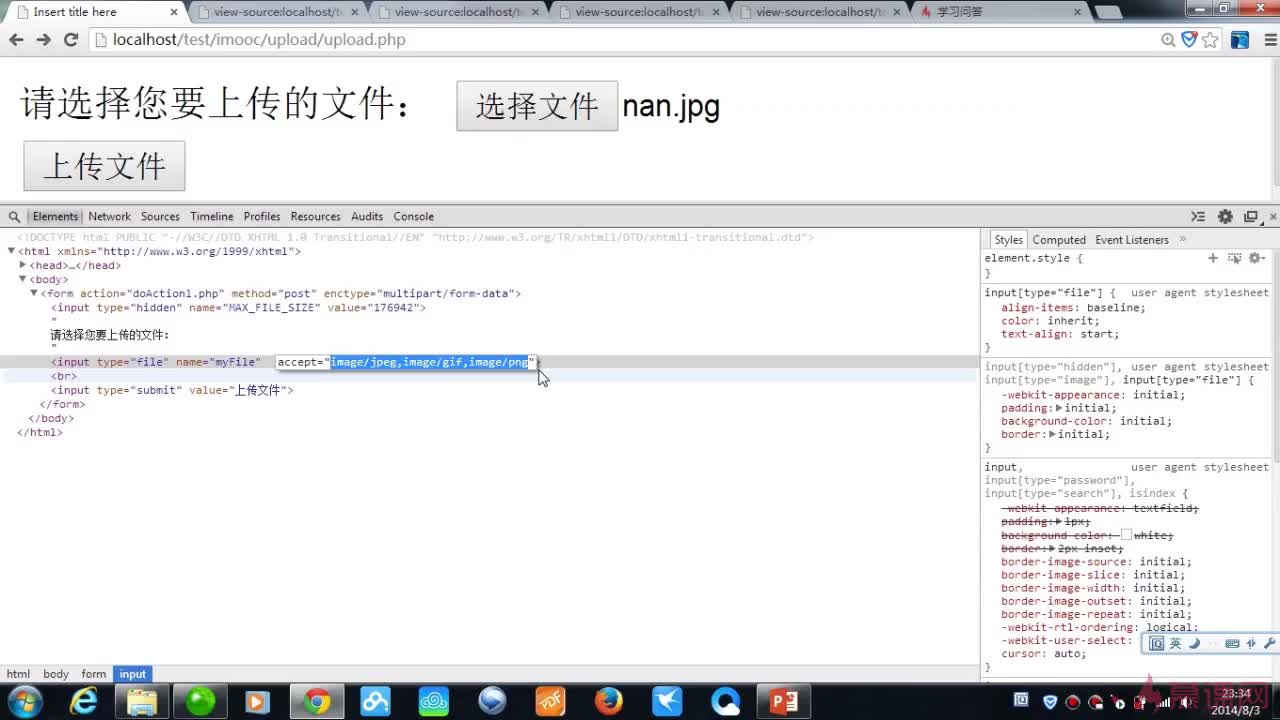
Task: Open the Chrome menu hamburger icon
Action: (1271, 40)
